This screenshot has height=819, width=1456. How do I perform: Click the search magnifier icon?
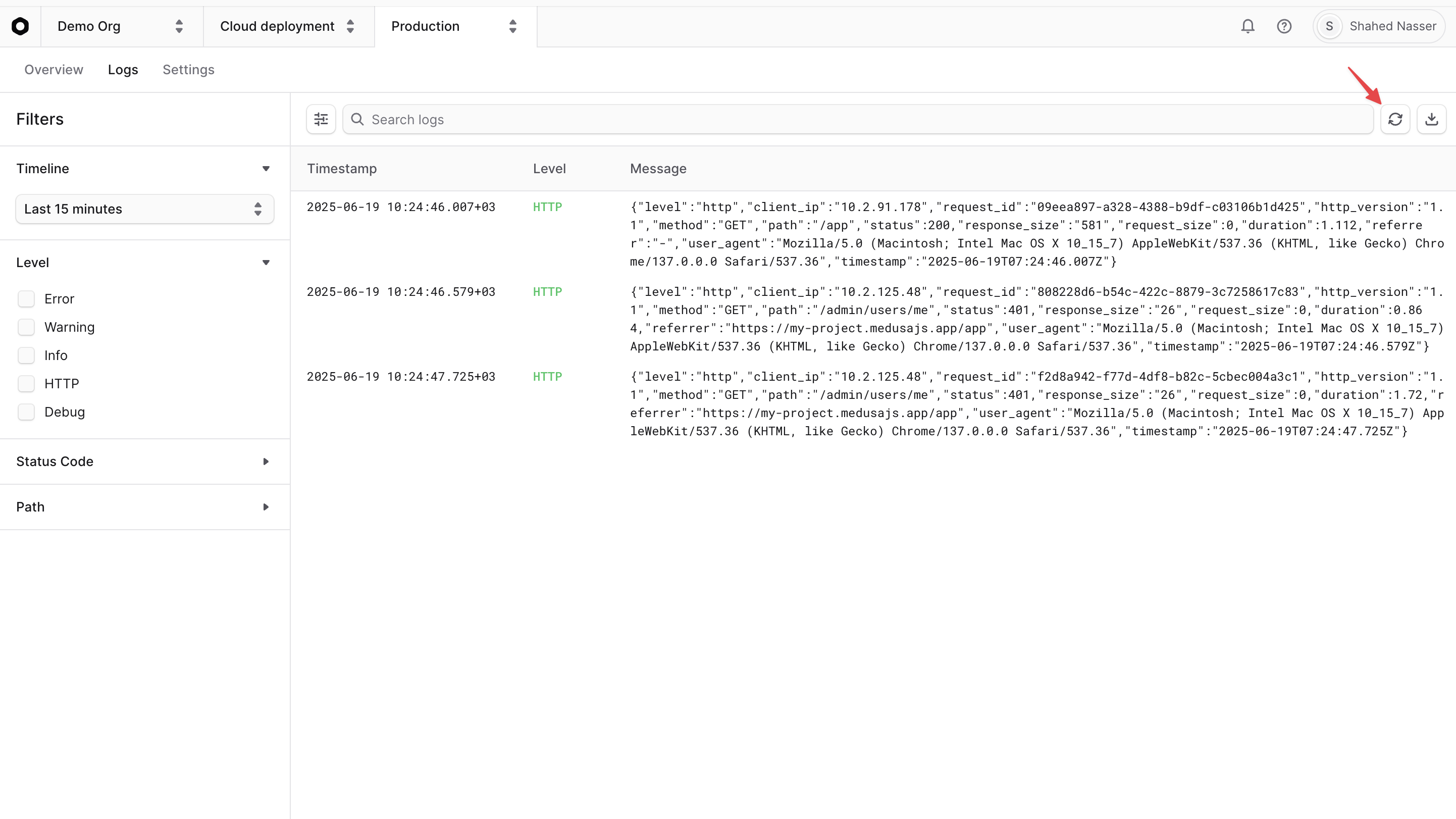pyautogui.click(x=357, y=119)
